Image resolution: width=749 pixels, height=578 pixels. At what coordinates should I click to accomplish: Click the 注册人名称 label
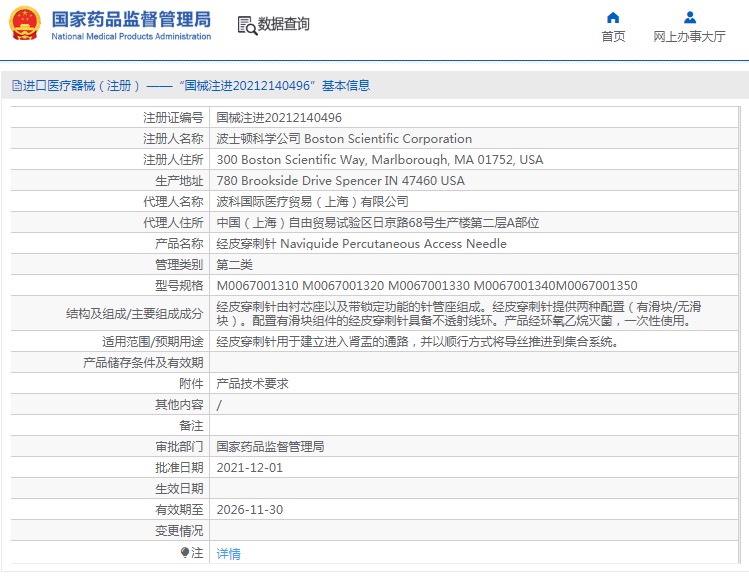tap(173, 139)
